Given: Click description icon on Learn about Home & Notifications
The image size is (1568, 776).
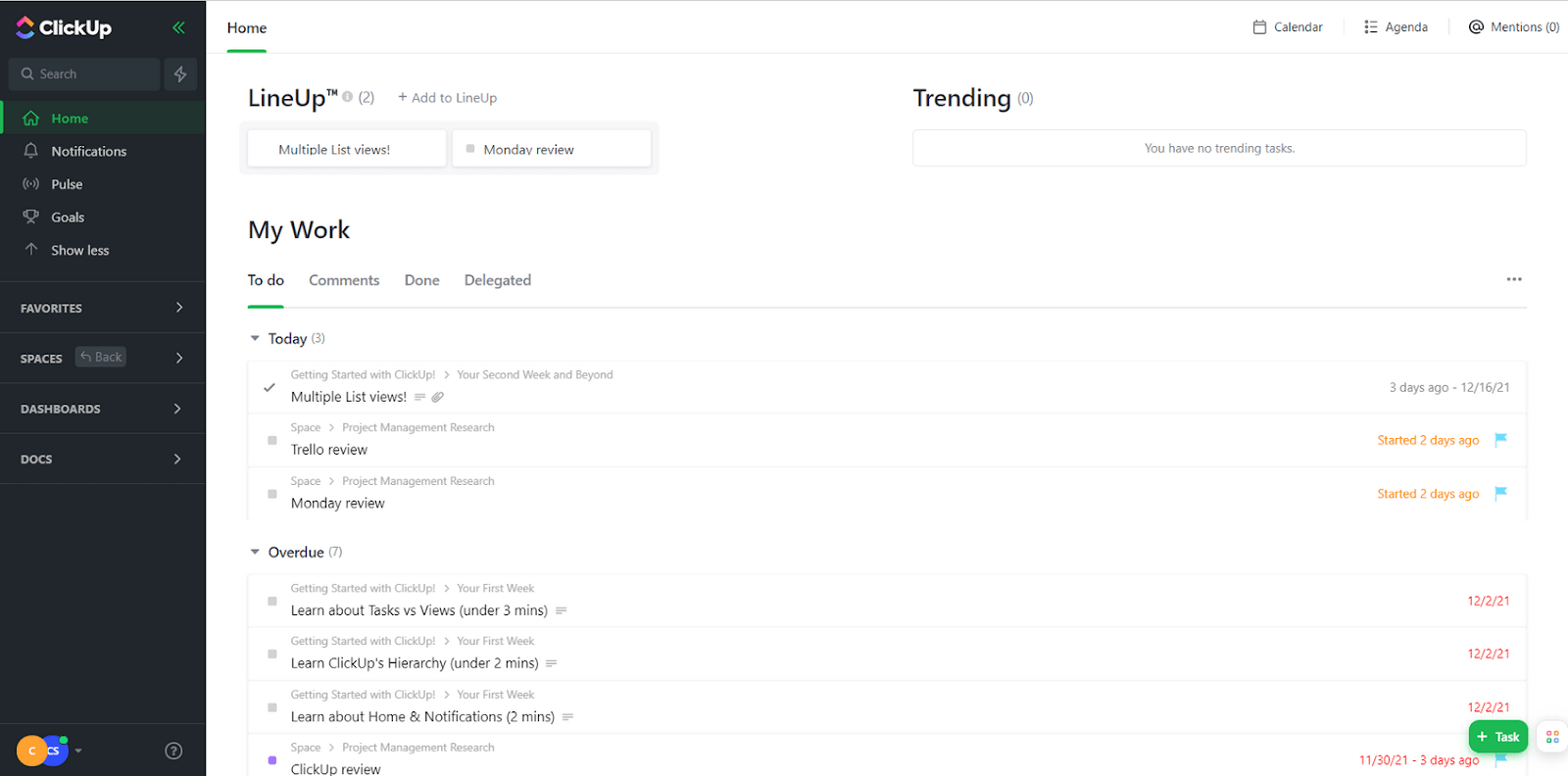Looking at the screenshot, I should click(567, 717).
